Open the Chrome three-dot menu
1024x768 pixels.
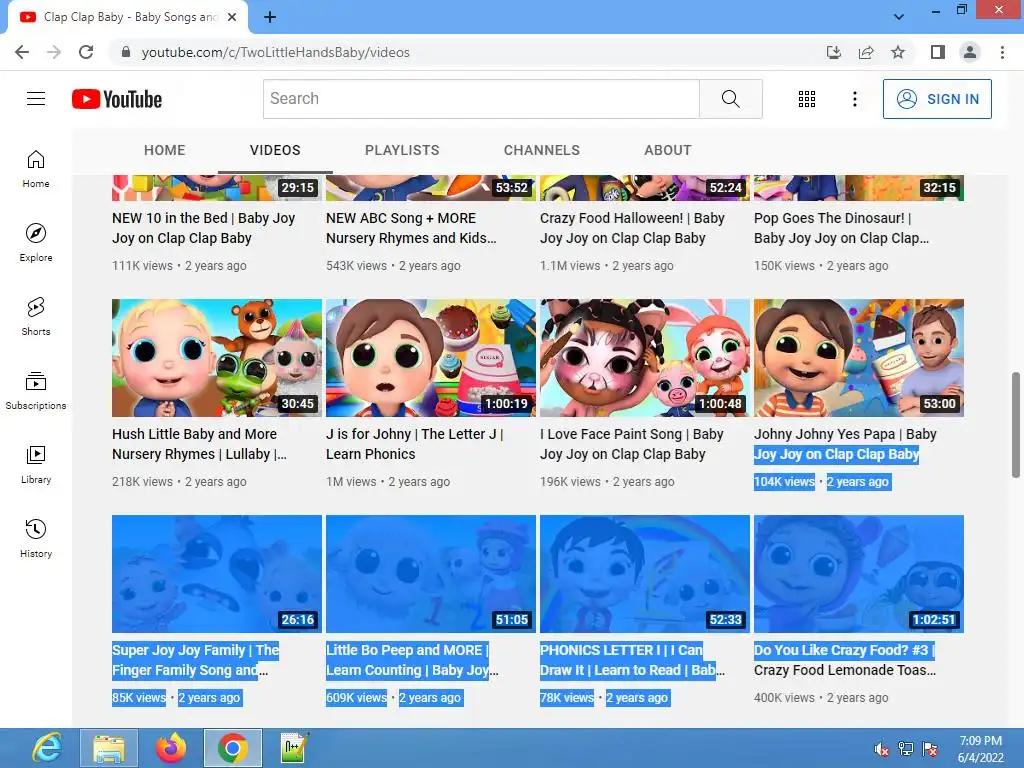click(1002, 52)
